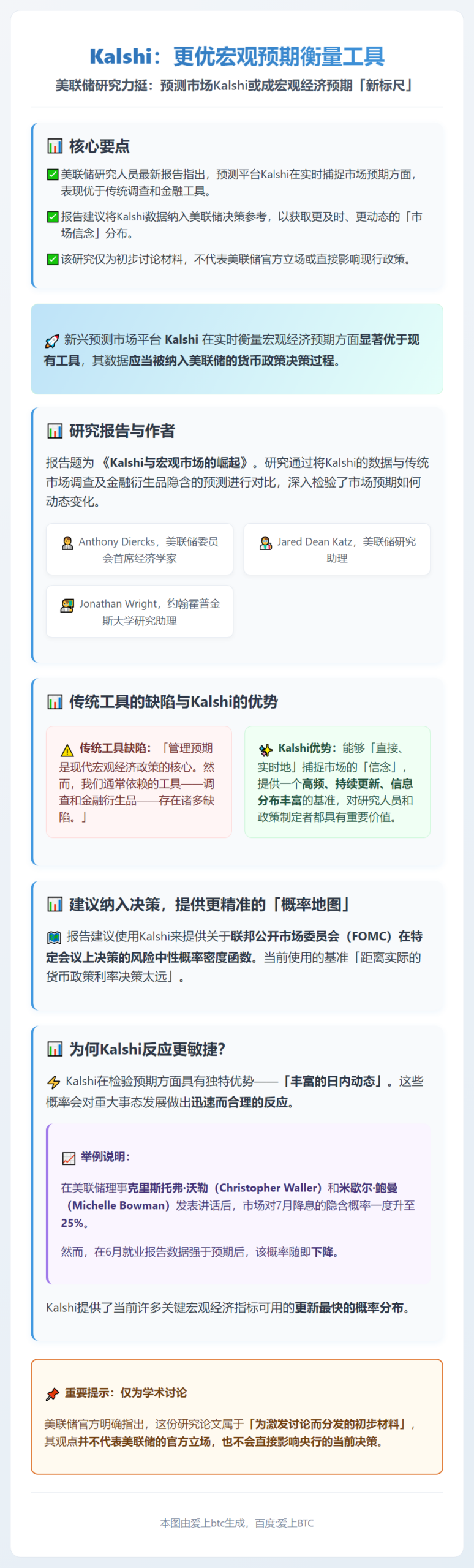Click the 重要提示：仅为学术讨论 heading
Screen dimensions: 474x1568
pyautogui.click(x=126, y=1393)
